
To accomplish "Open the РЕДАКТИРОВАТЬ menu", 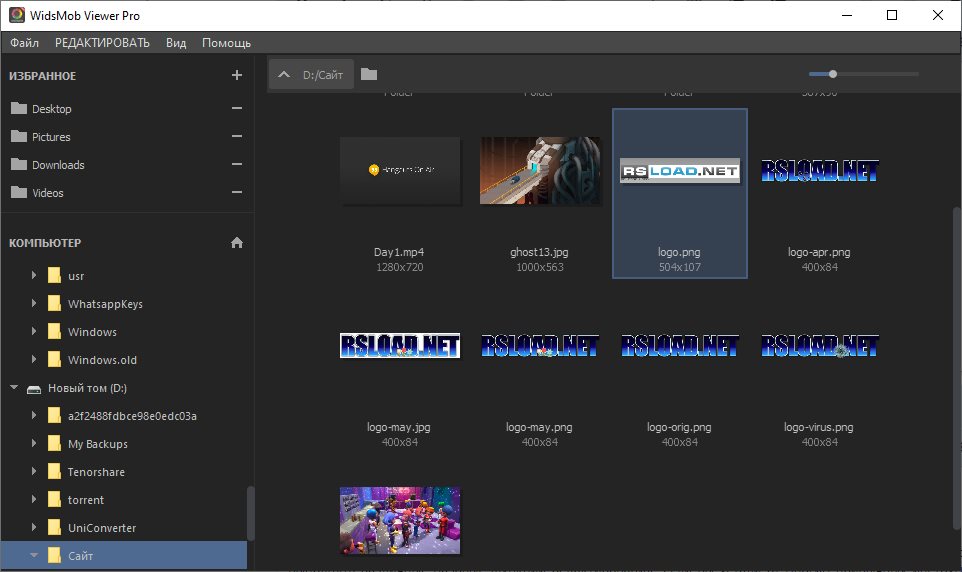I will tap(102, 42).
